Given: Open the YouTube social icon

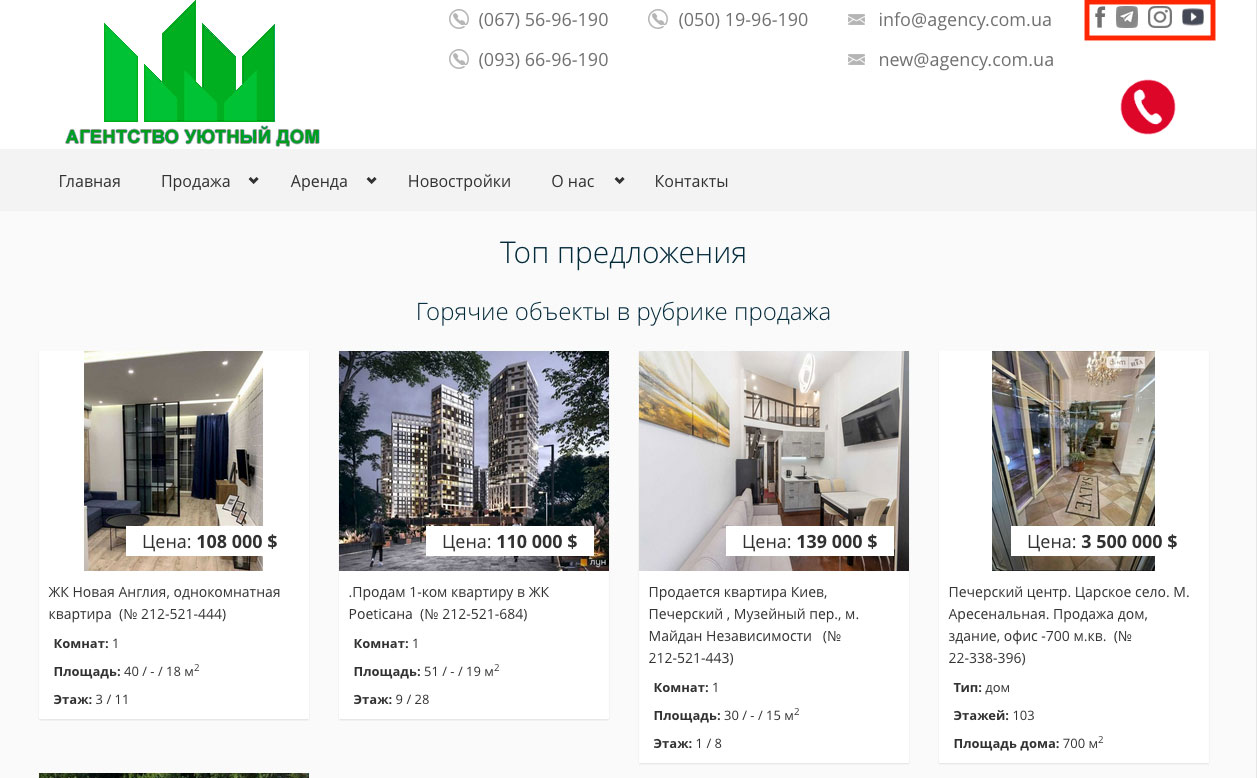Looking at the screenshot, I should coord(1192,17).
